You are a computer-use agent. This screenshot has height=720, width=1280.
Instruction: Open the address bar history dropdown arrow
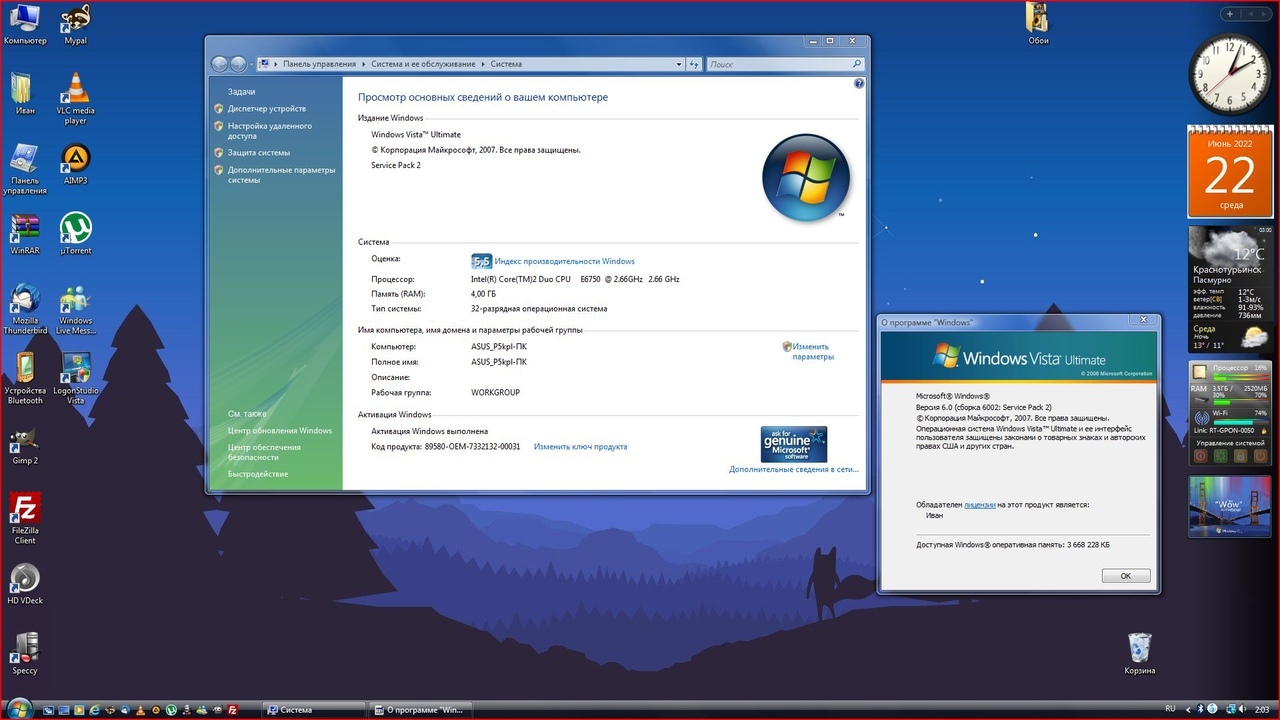679,64
